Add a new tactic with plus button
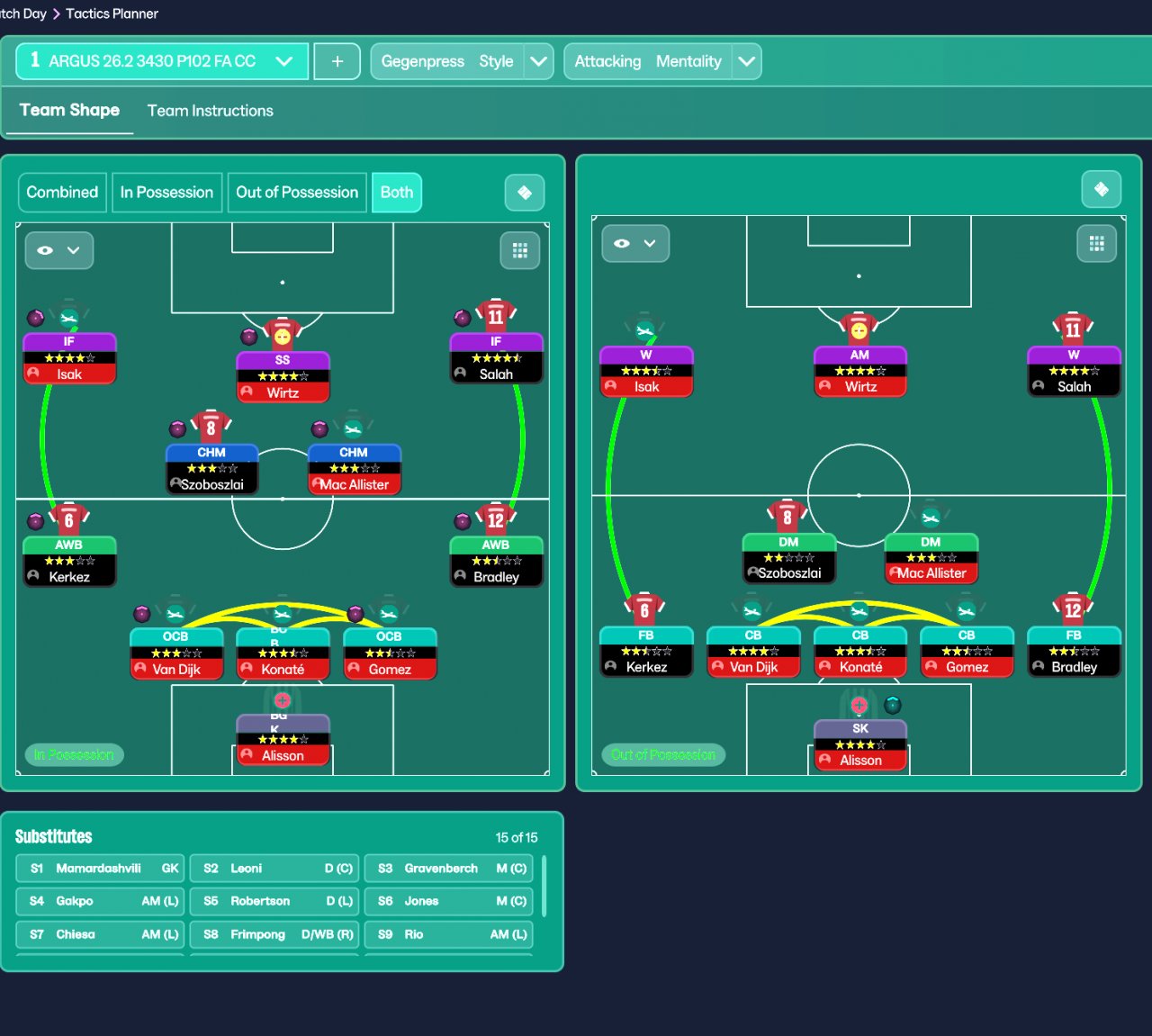Screen dimensions: 1152x1036 click(337, 61)
